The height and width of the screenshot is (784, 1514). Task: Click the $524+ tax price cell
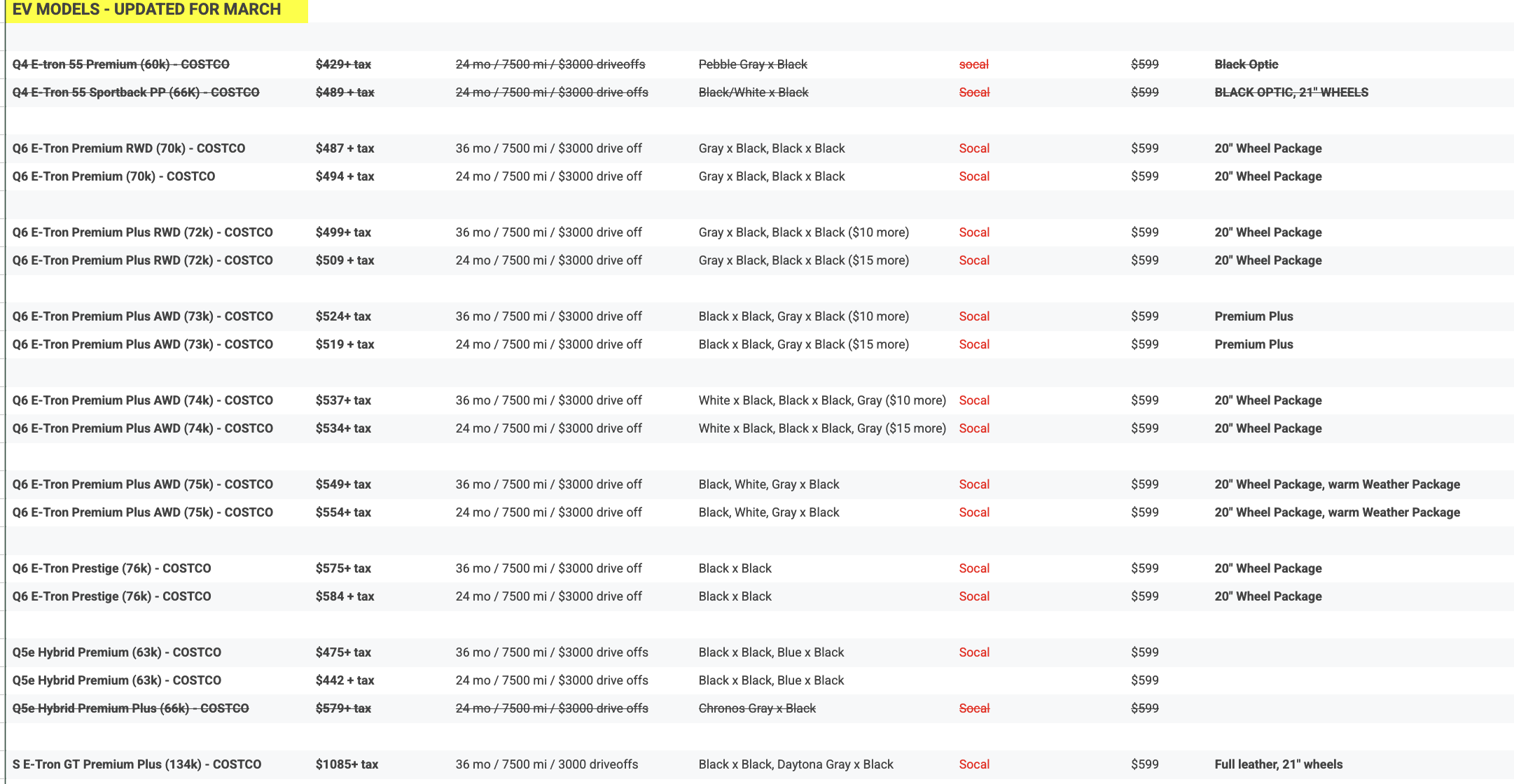coord(343,316)
